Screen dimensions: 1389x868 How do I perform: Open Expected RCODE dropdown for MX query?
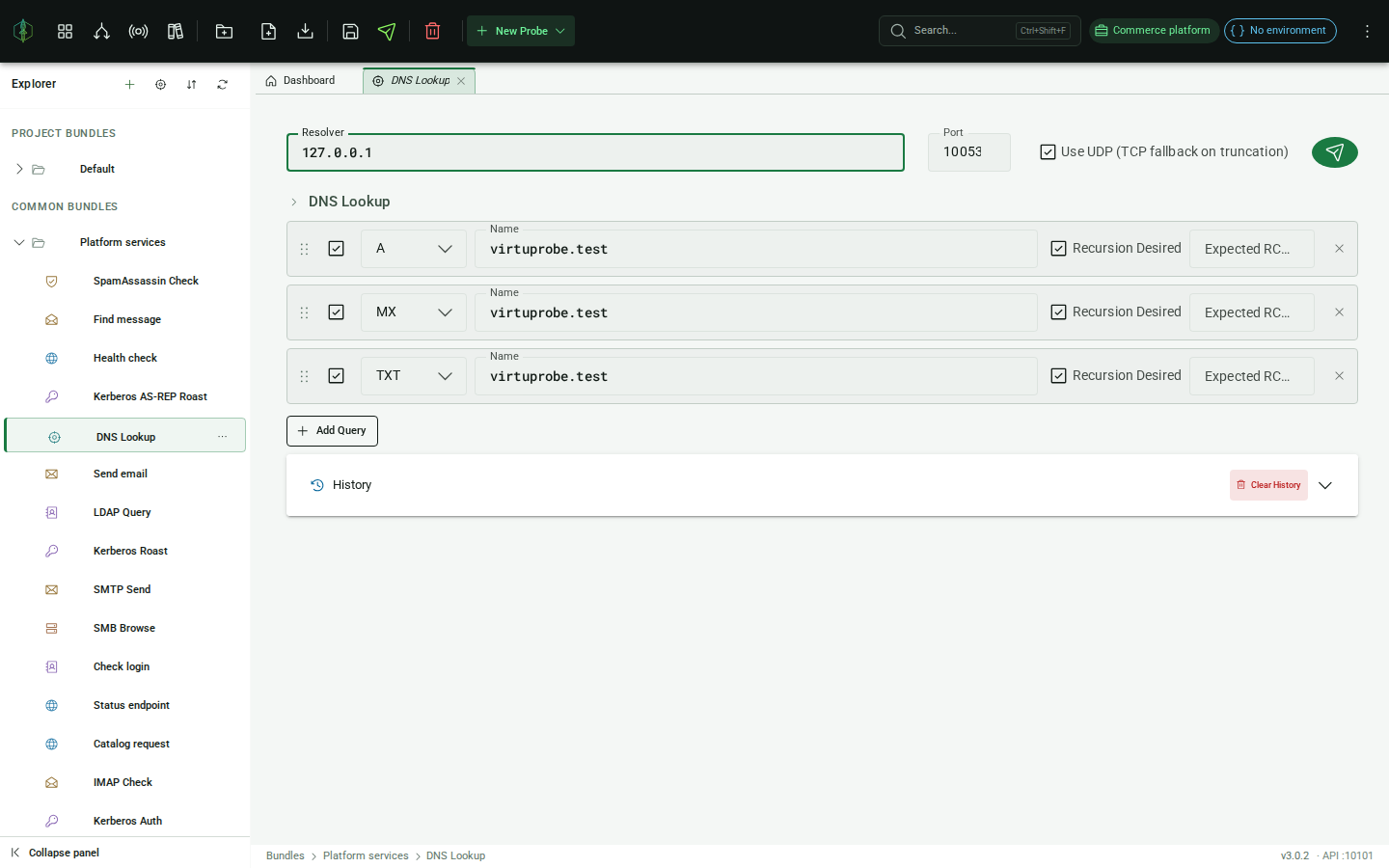(1252, 312)
